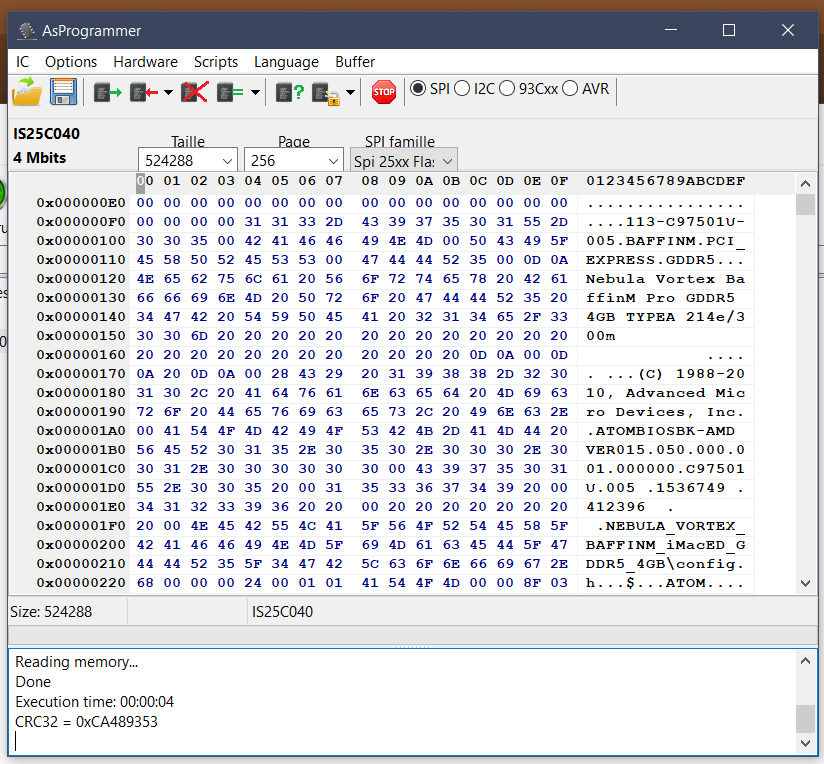Click 'CRC32 = 0xCA489353' log line
The image size is (824, 764).
[x=87, y=721]
